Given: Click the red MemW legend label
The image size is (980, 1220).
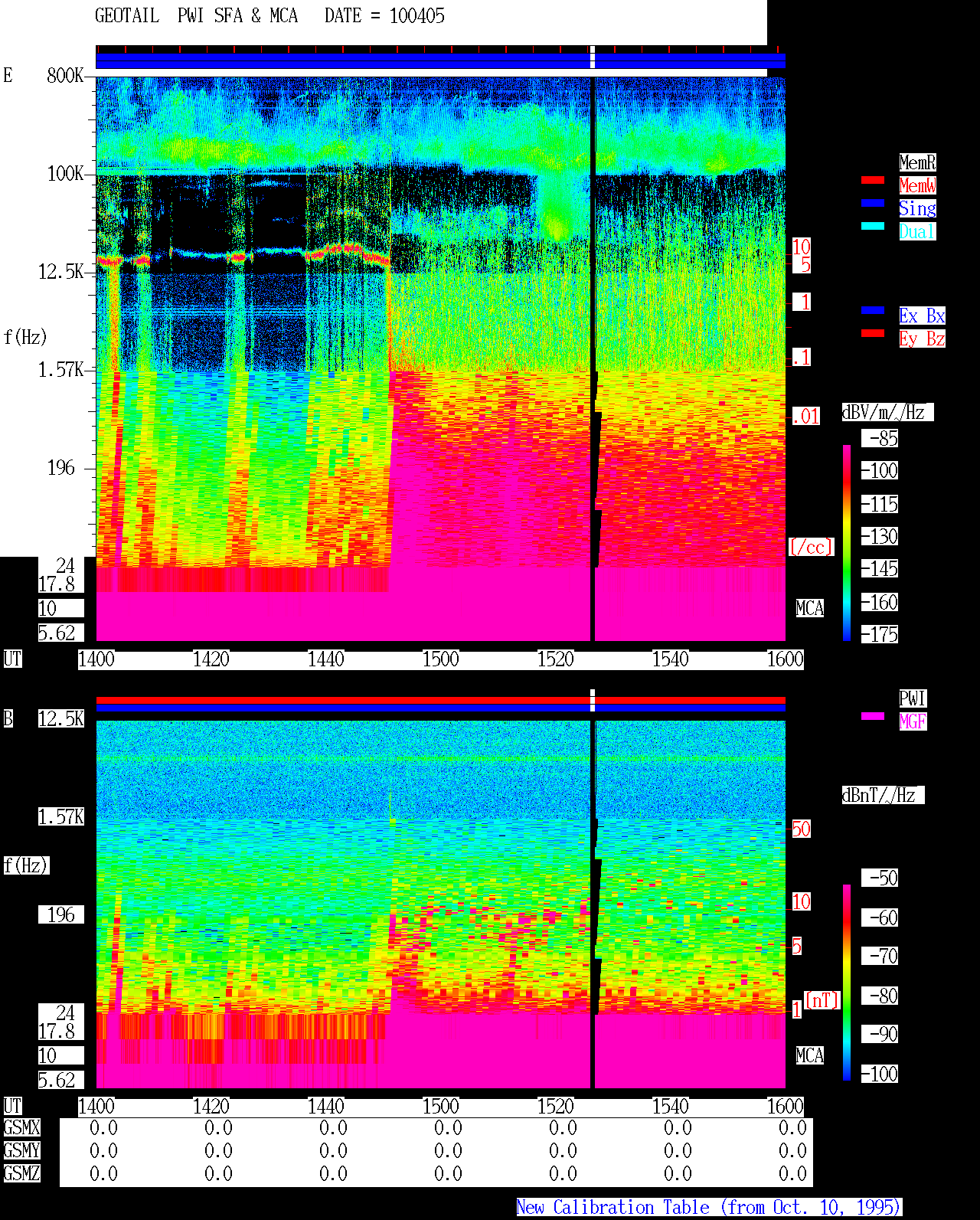Looking at the screenshot, I should [917, 185].
